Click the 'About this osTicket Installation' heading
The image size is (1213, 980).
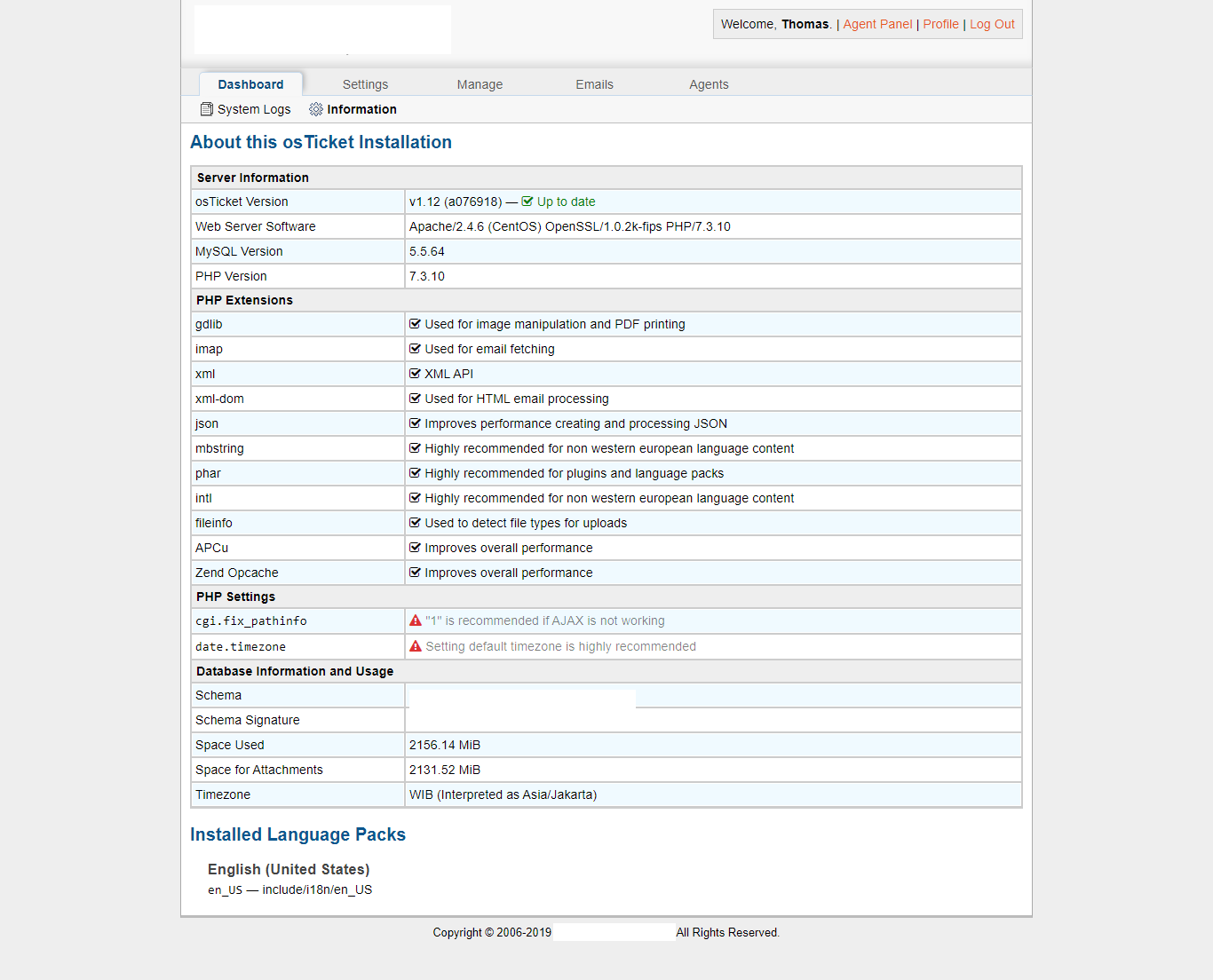click(321, 142)
